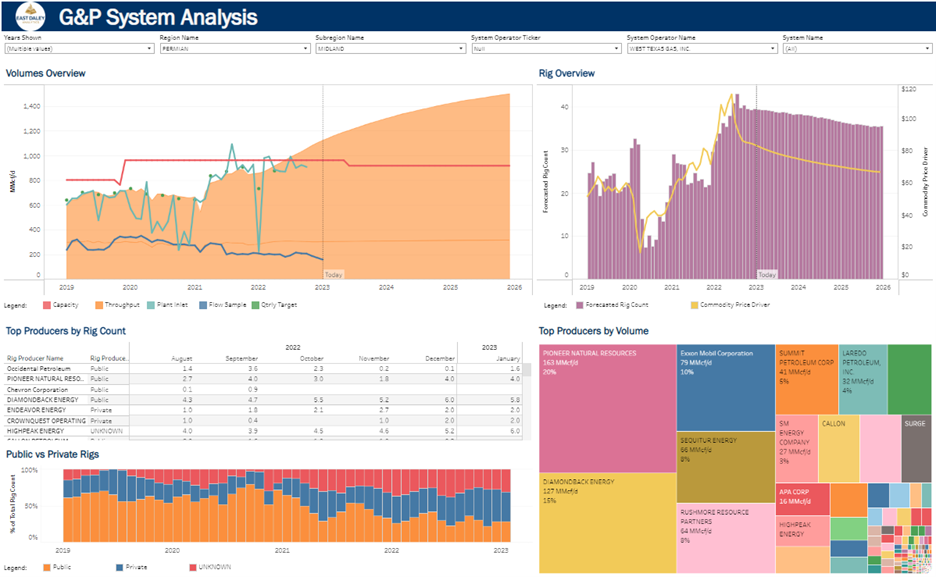This screenshot has width=936, height=577.
Task: Click the Summit Petroleum Corp treemap tile
Action: [807, 379]
